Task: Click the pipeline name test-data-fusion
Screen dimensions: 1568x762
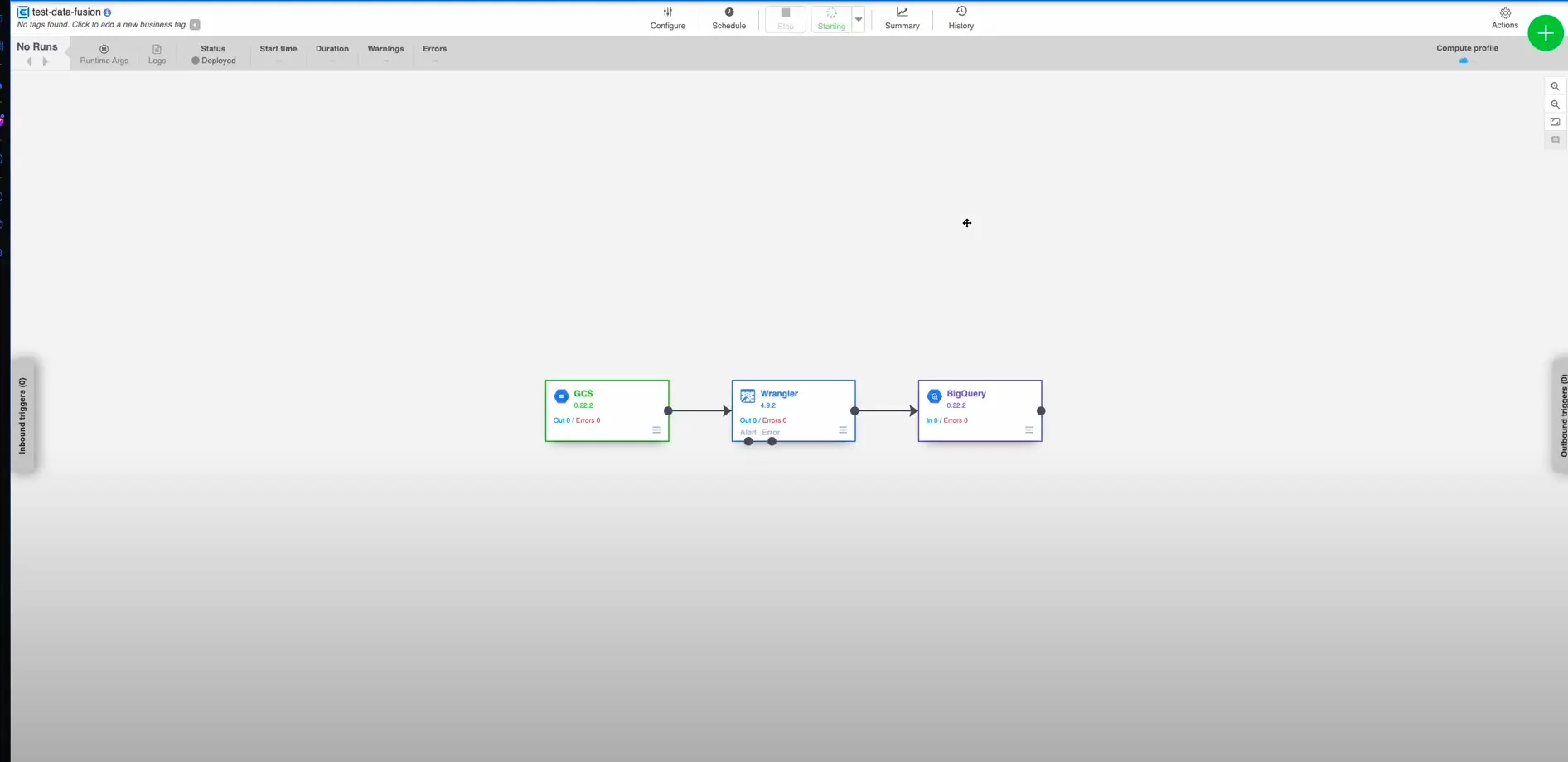Action: click(x=66, y=12)
